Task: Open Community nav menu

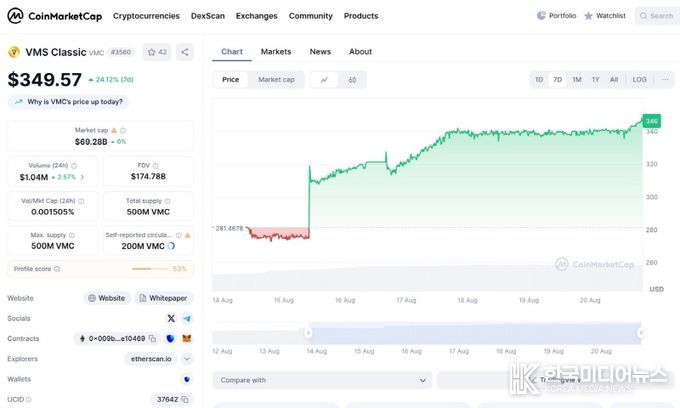Action: pos(311,16)
